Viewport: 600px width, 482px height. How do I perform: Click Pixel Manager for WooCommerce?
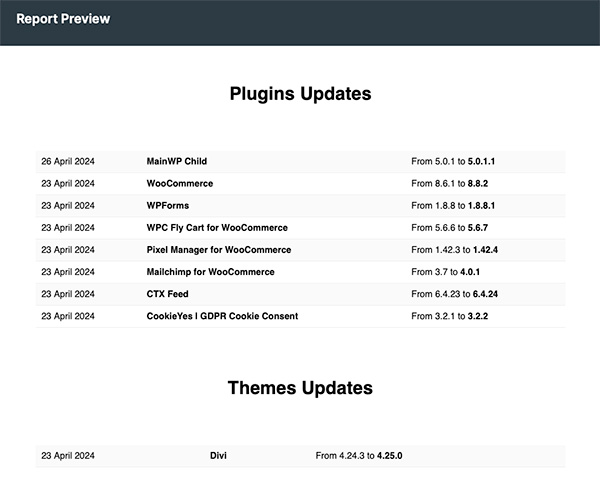(x=219, y=250)
